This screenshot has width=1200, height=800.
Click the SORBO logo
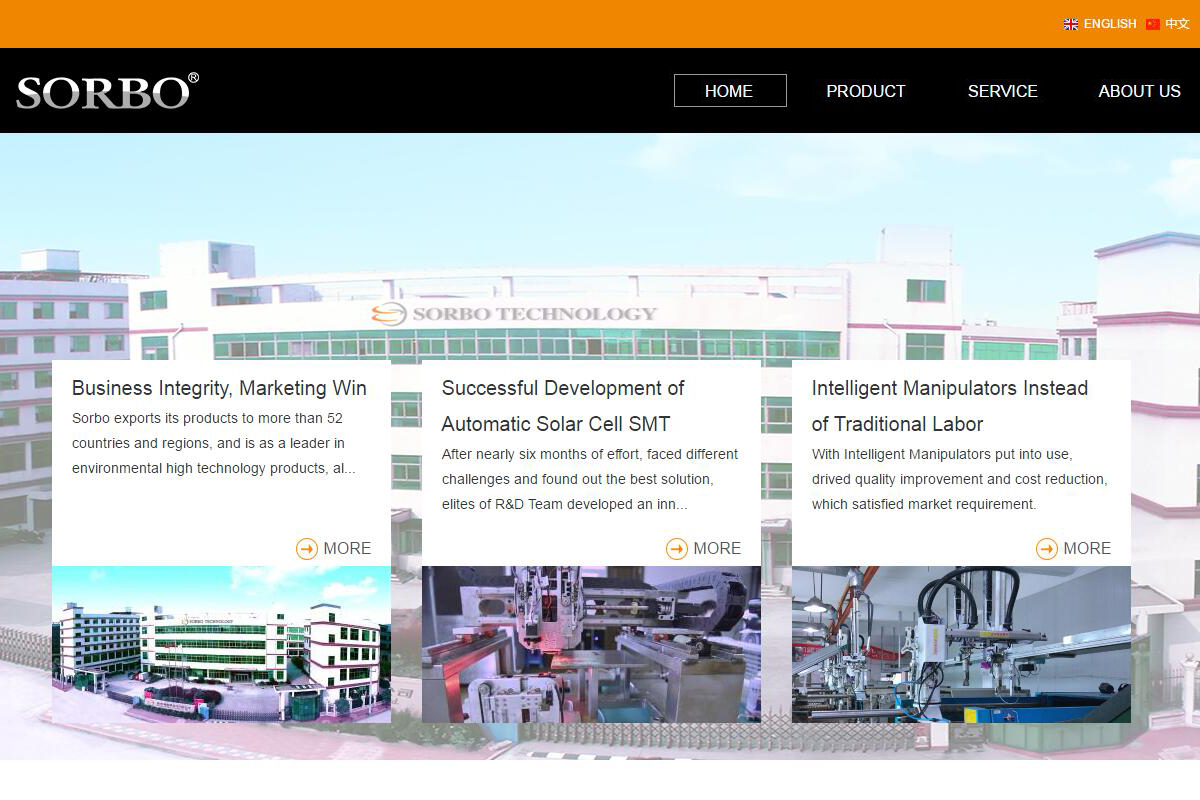[107, 91]
